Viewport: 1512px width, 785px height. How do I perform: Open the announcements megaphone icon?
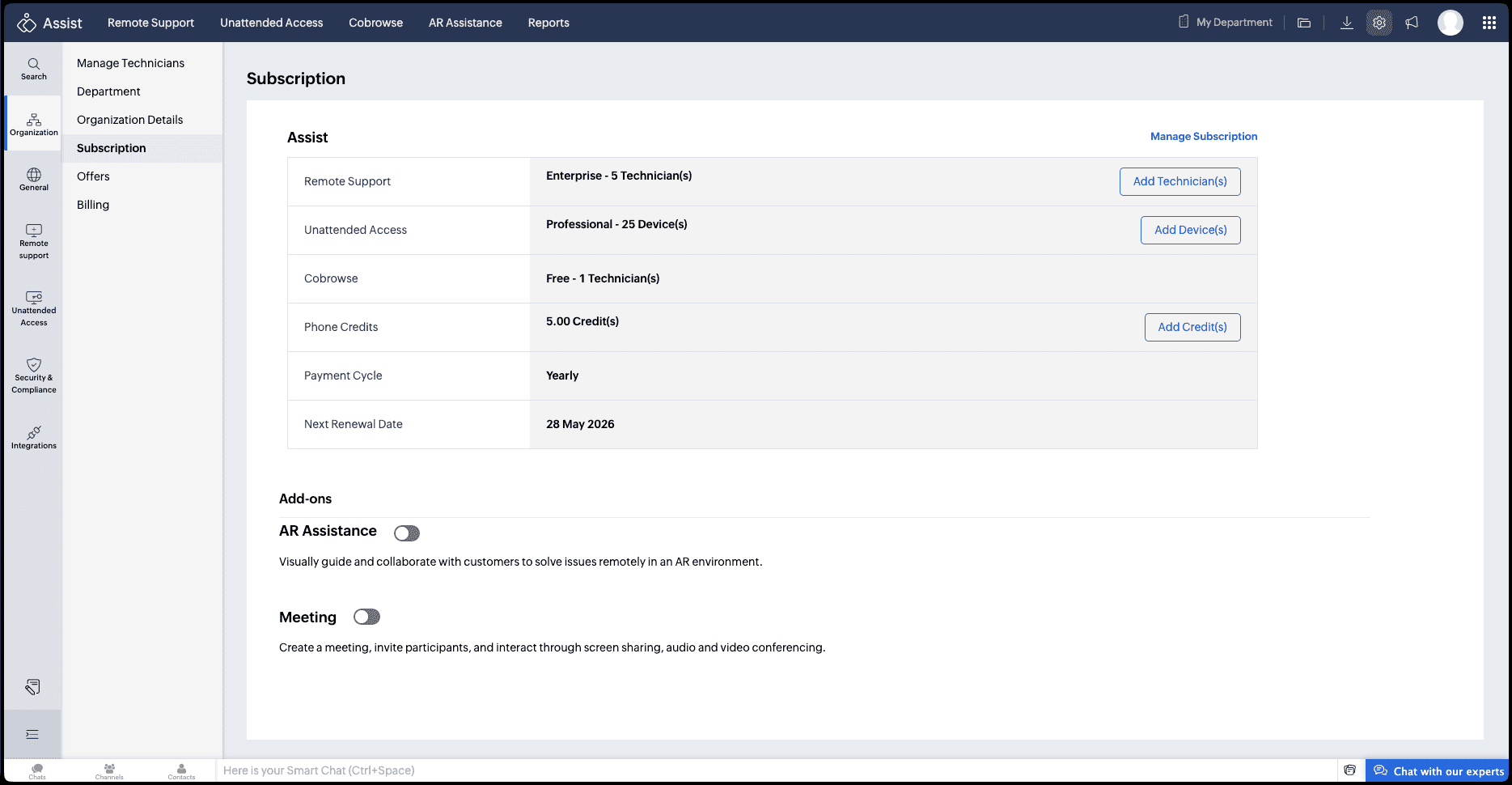click(x=1412, y=23)
